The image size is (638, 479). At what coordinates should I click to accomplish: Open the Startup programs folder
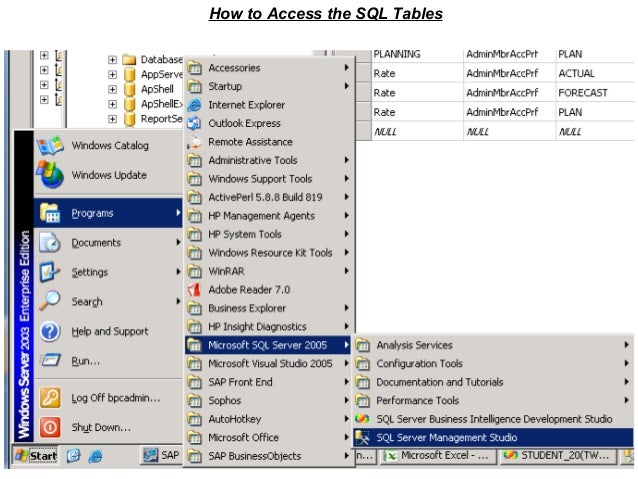pyautogui.click(x=269, y=86)
